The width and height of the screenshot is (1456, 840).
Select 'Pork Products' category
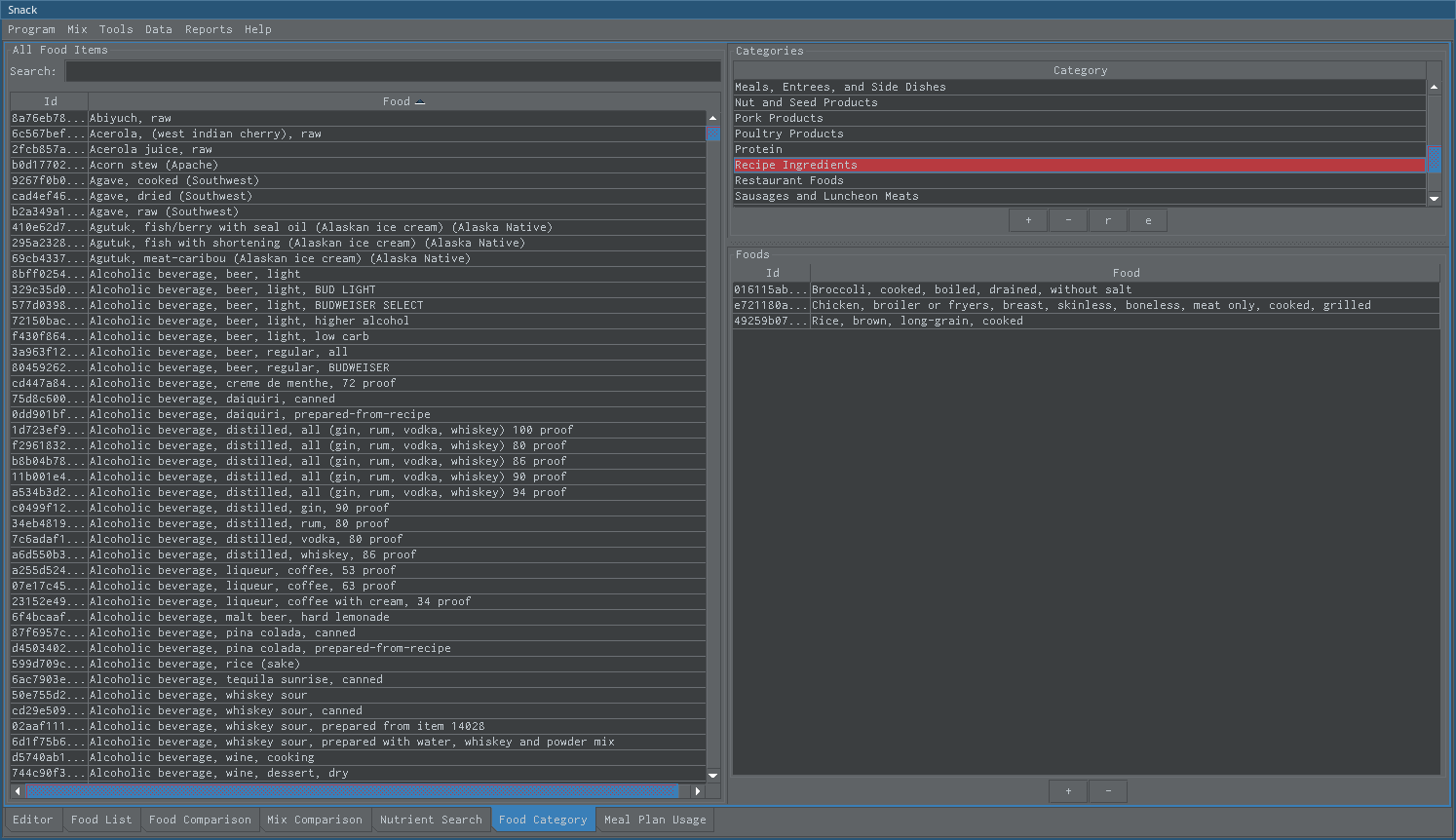(1080, 118)
